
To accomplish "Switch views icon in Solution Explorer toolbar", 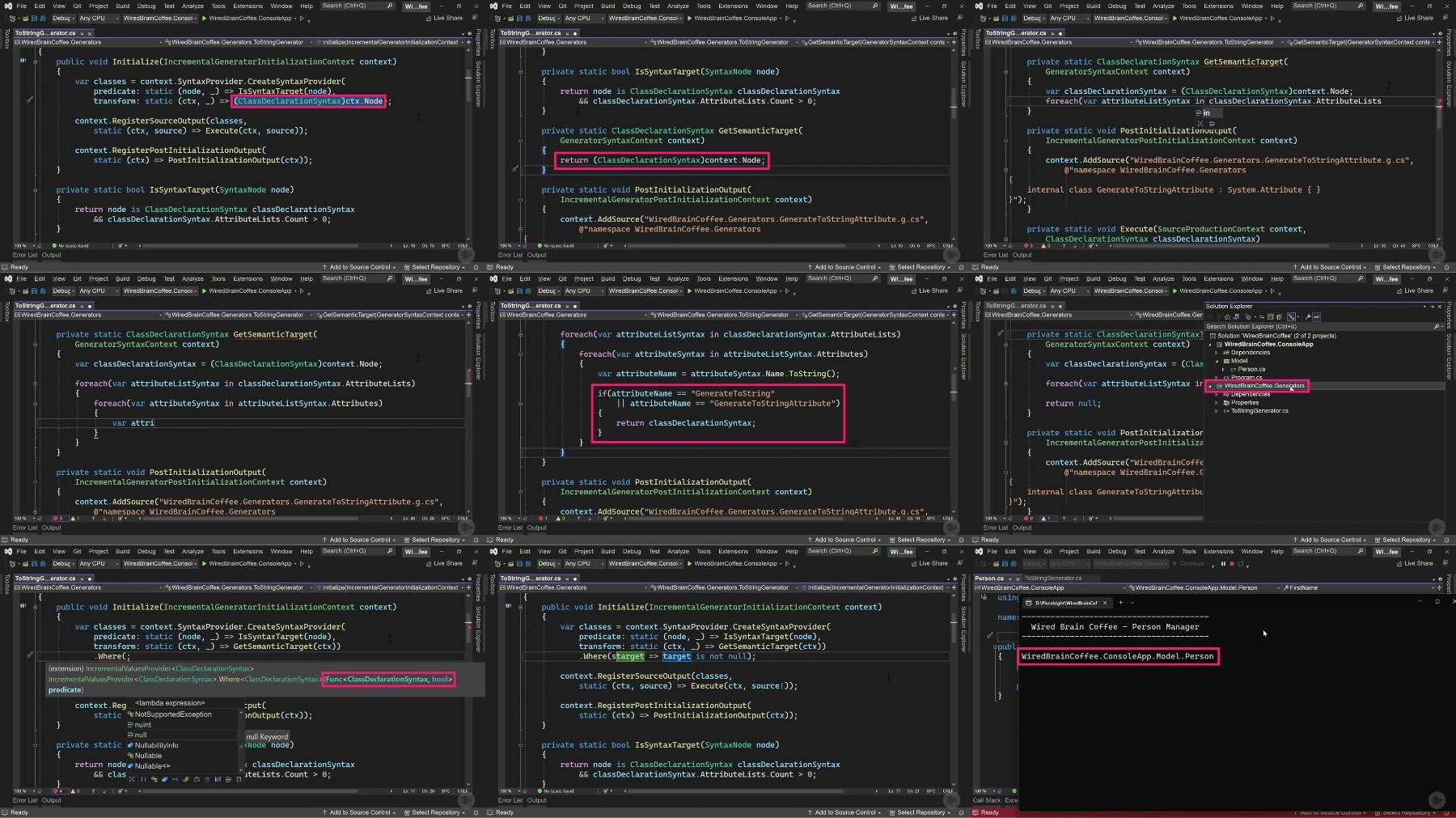I will pyautogui.click(x=1236, y=317).
